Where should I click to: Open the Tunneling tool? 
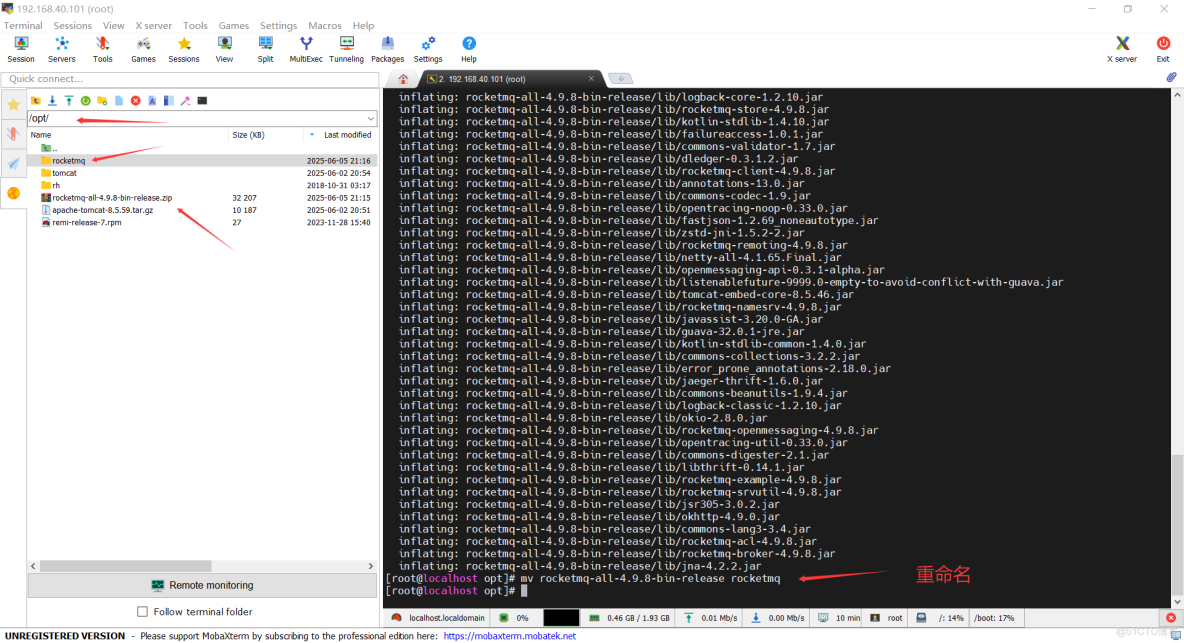click(x=346, y=47)
